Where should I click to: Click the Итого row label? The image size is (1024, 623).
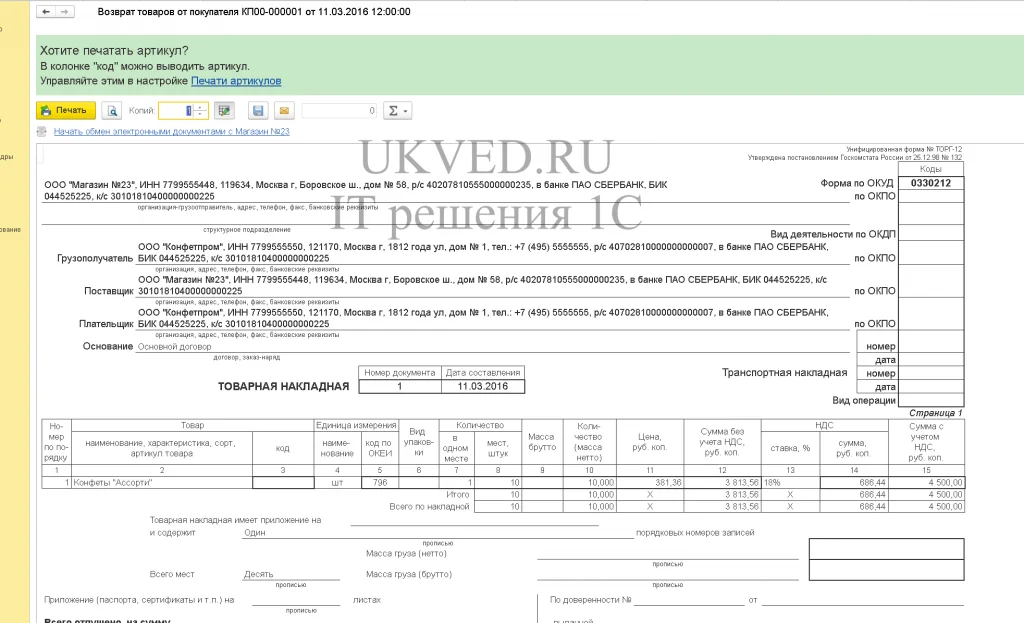[457, 494]
